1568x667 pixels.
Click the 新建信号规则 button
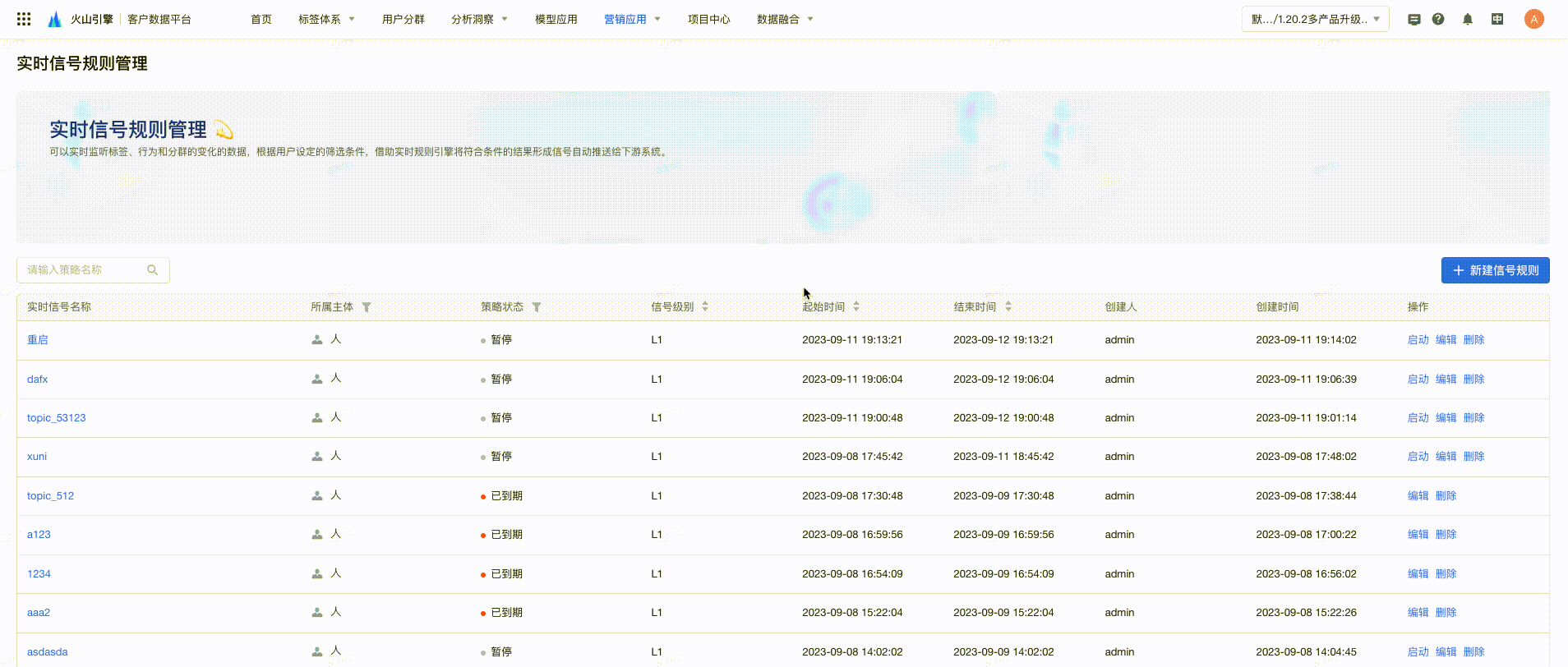tap(1495, 270)
